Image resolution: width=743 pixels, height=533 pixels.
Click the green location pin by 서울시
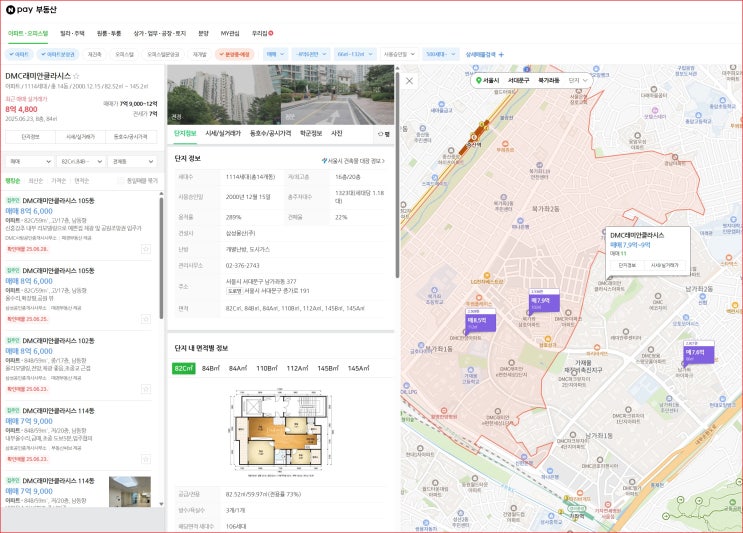(479, 81)
